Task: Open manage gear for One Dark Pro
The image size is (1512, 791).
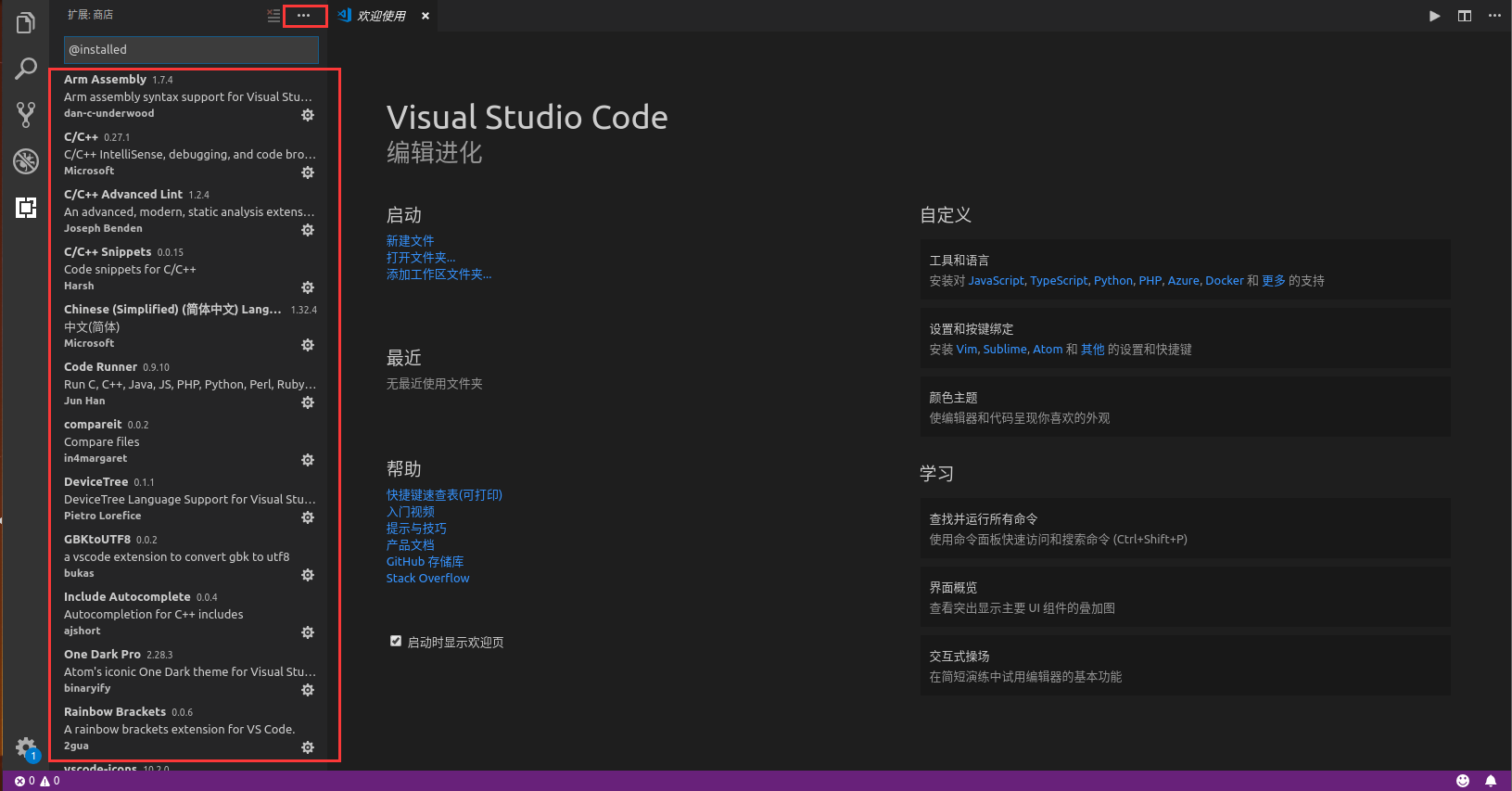Action: pyautogui.click(x=308, y=690)
